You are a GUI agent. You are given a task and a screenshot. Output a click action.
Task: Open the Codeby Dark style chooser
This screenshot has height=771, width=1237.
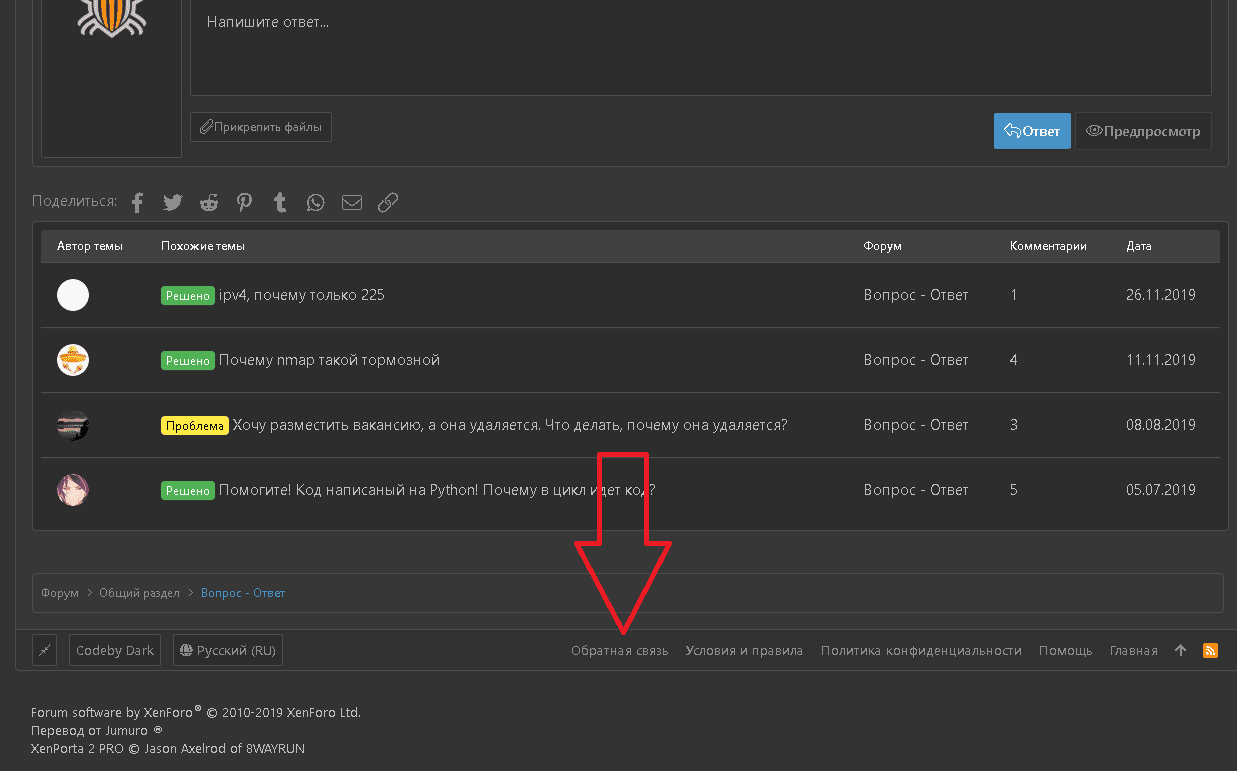click(115, 650)
